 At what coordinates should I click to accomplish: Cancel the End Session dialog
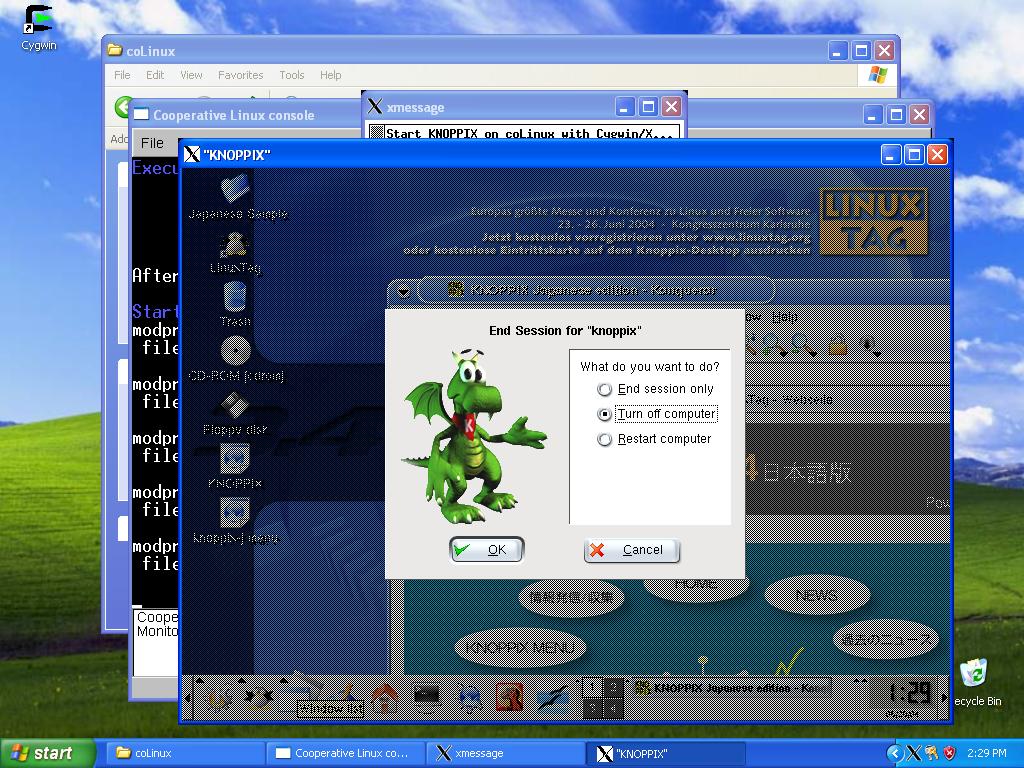click(632, 550)
